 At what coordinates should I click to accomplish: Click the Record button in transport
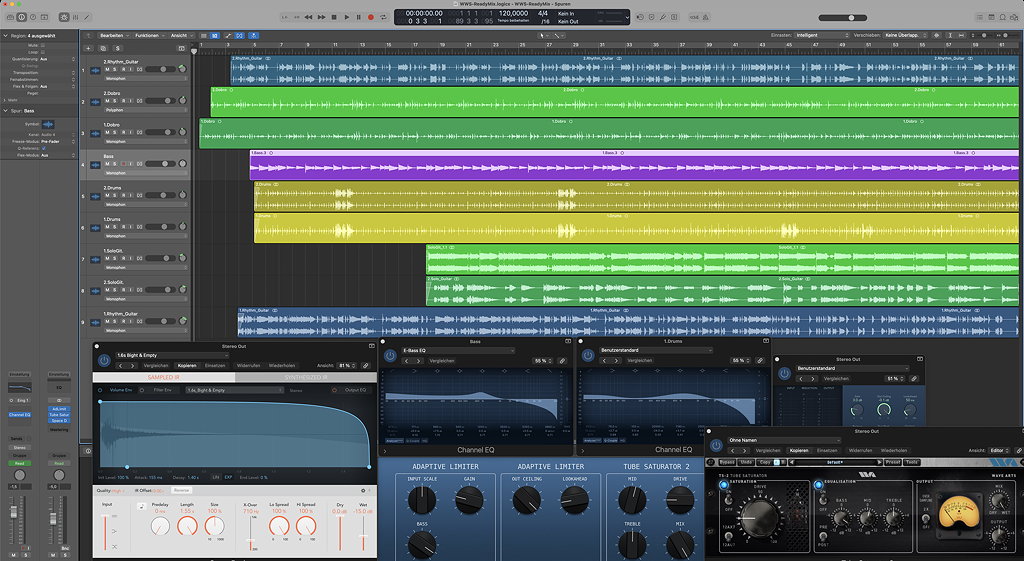coord(370,17)
